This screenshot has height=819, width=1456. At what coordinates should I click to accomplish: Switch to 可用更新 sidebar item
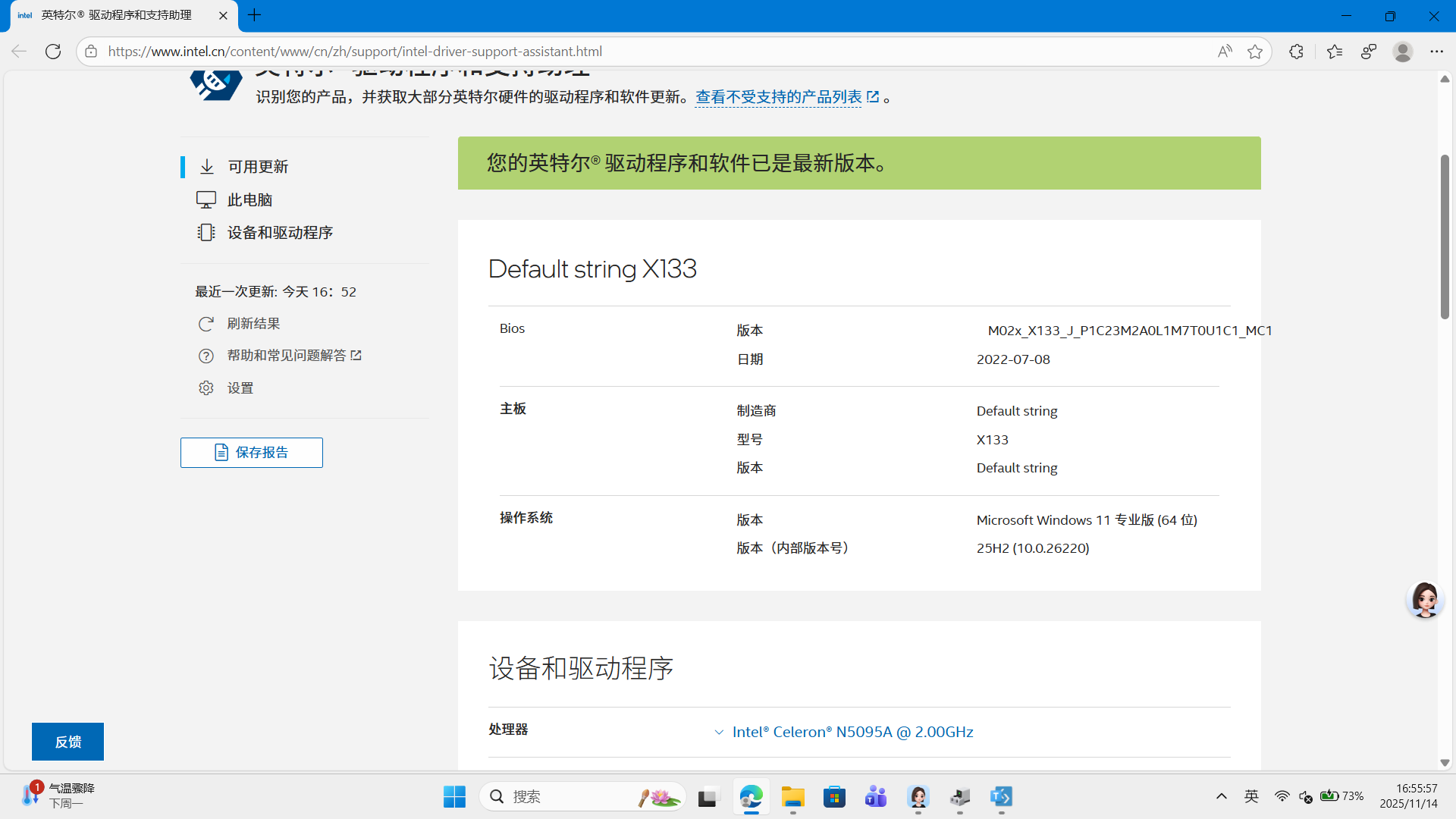click(x=258, y=167)
